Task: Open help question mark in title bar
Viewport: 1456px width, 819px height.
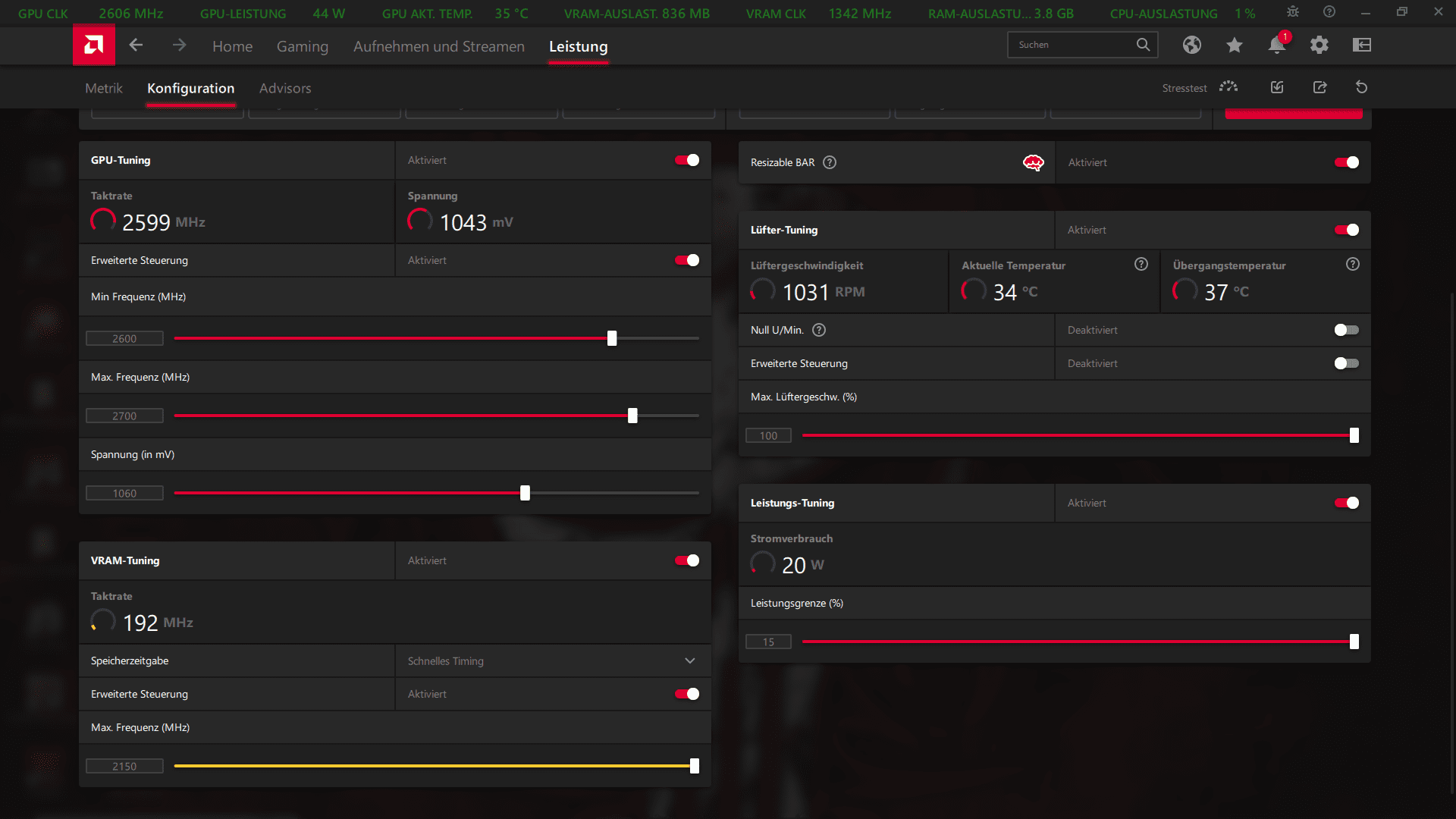Action: (x=1329, y=12)
